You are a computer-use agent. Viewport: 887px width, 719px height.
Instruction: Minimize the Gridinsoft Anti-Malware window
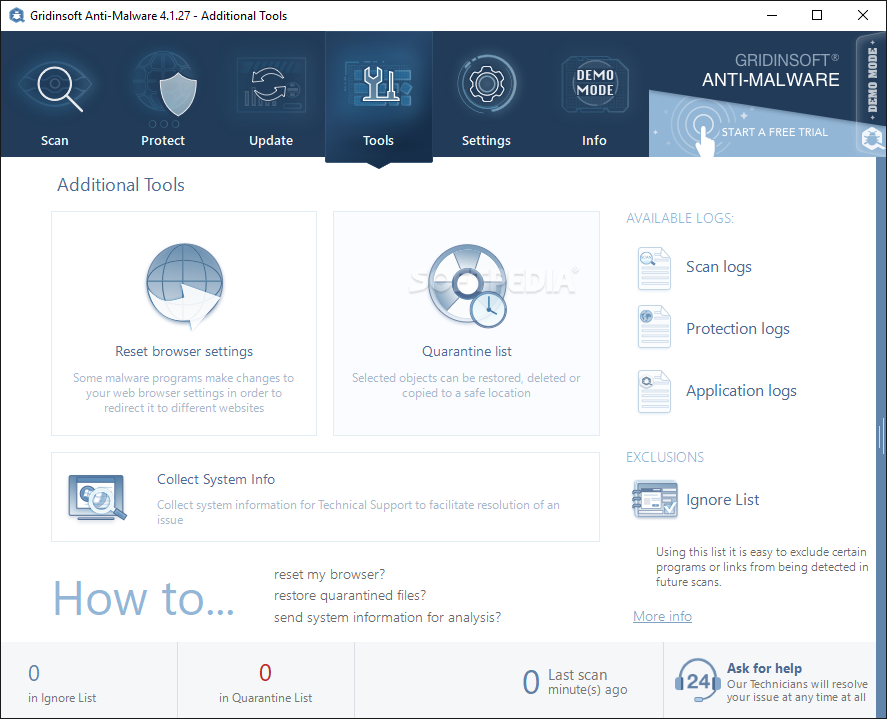click(772, 15)
